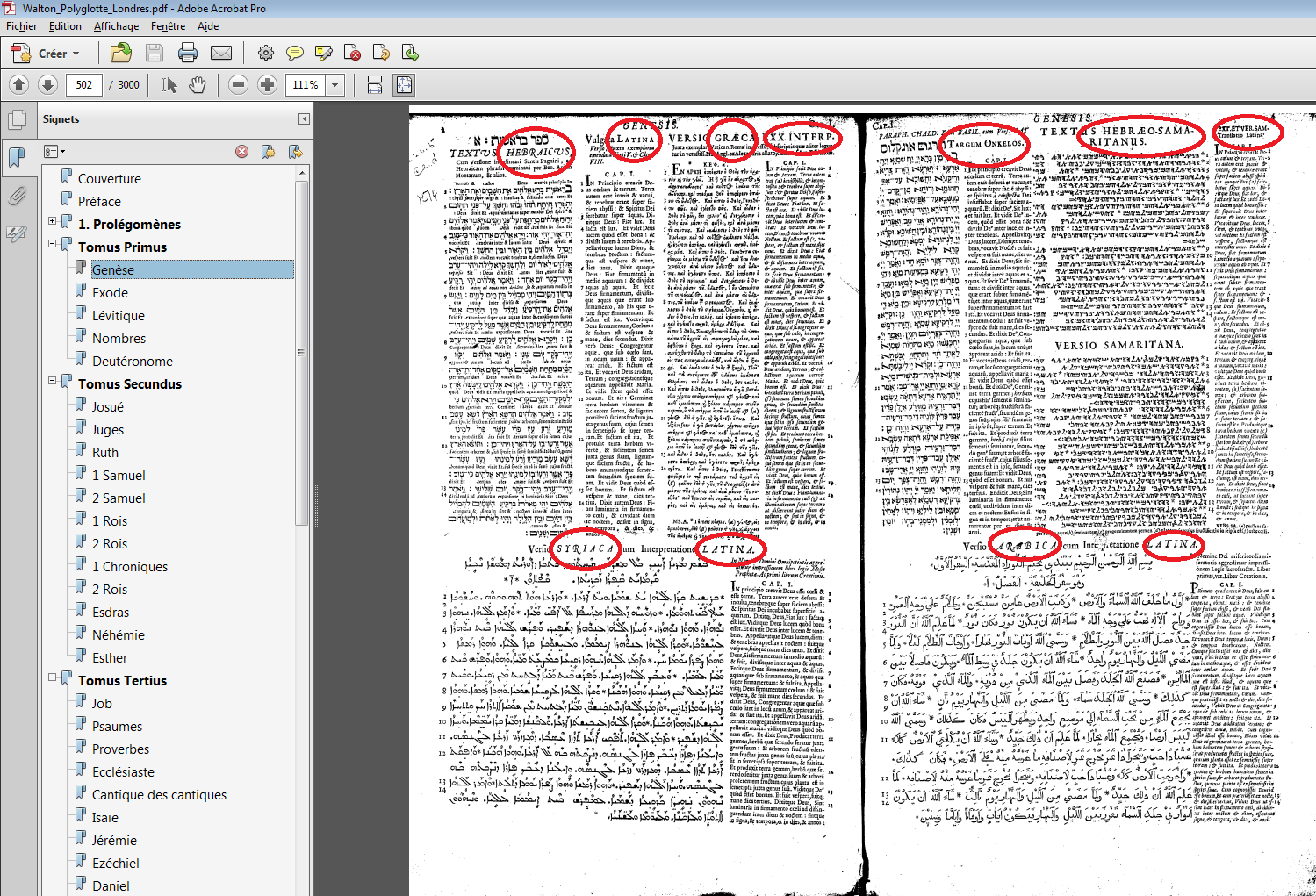
Task: Click the rotate page icon
Action: pos(382,54)
